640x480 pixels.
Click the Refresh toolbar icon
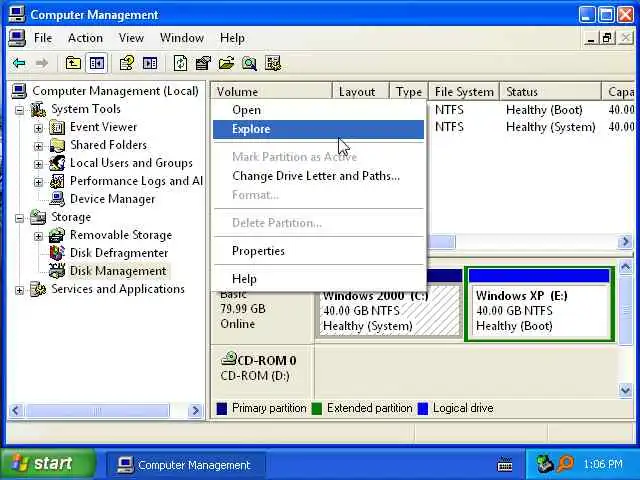pos(180,63)
